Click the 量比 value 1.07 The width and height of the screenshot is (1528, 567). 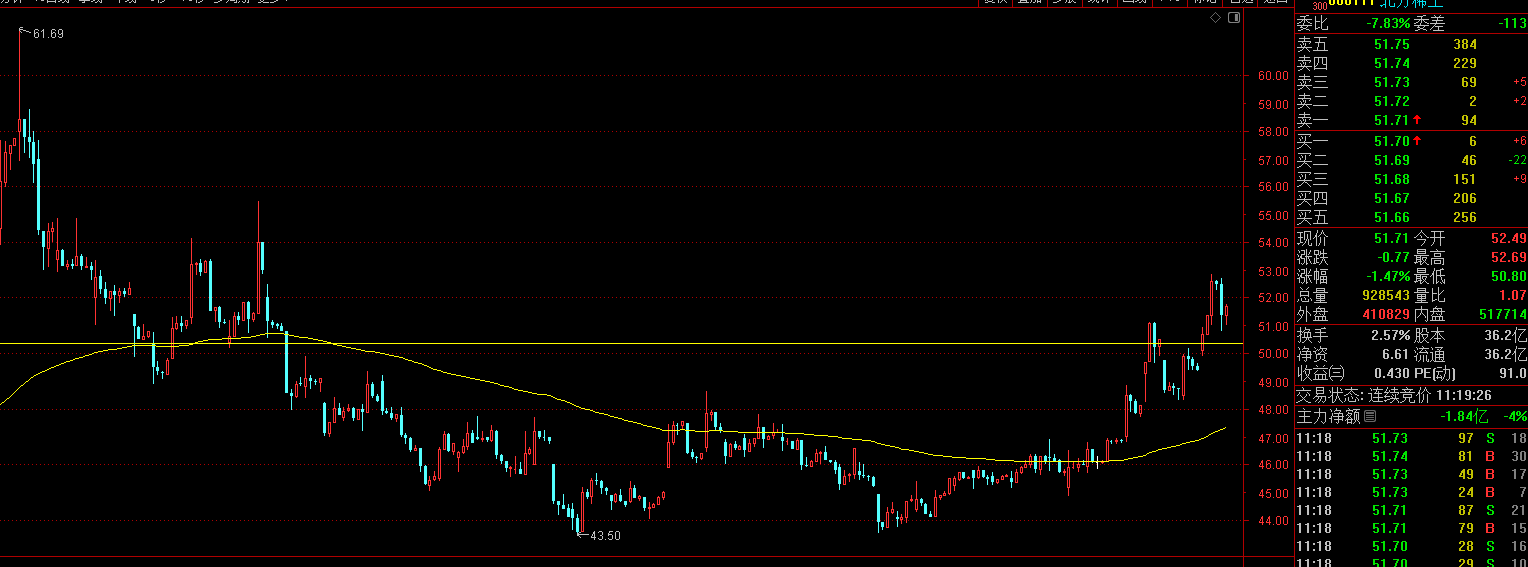point(1512,296)
